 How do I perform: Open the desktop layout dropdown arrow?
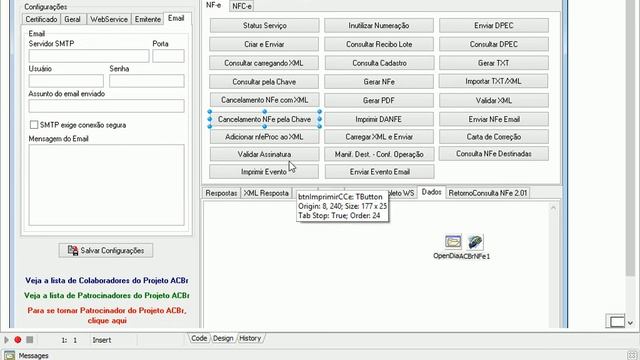coord(631,322)
